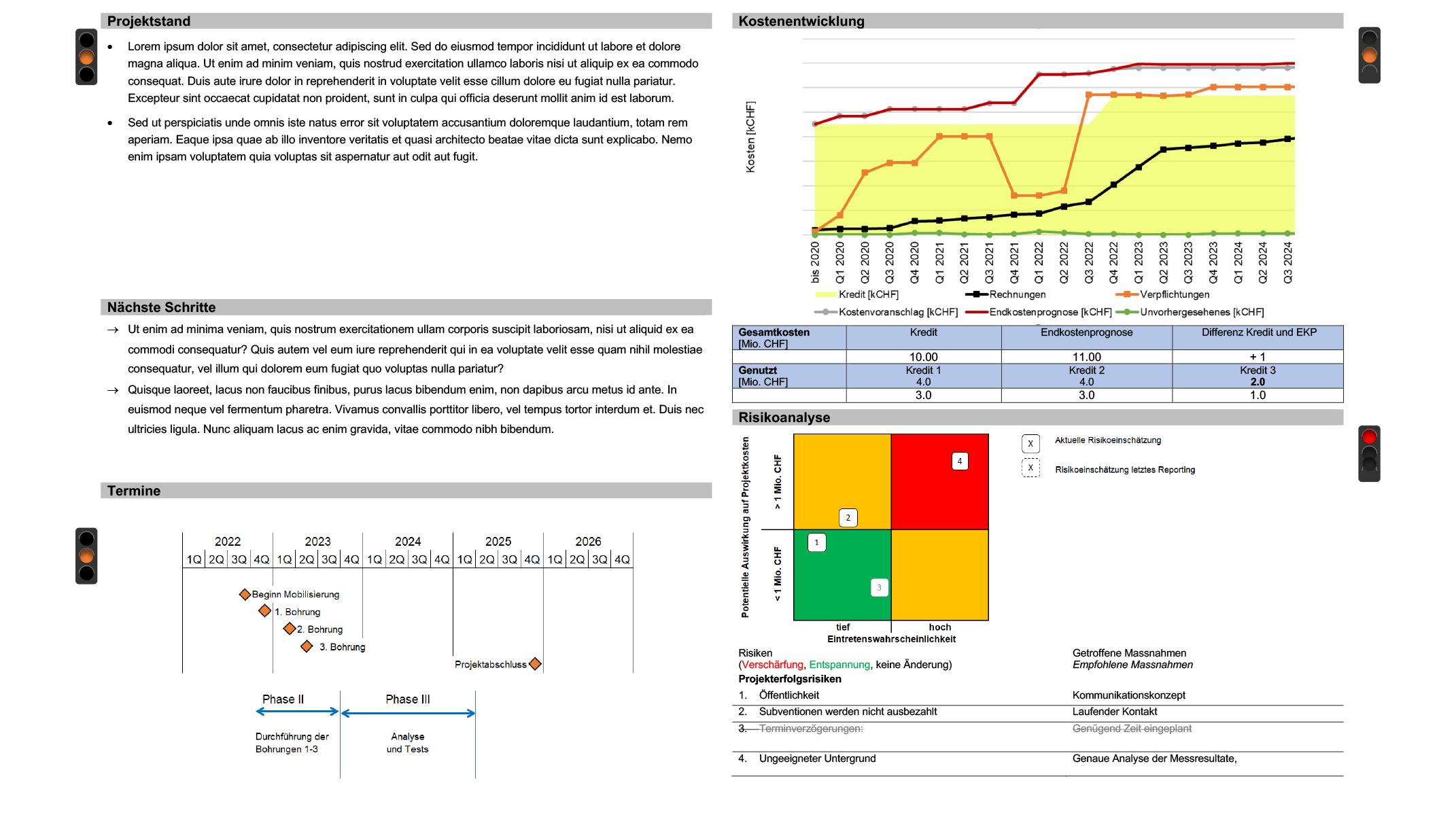The image size is (1456, 819).
Task: Click the yellow Kredit [kCHF] legend swatch
Action: coord(825,295)
